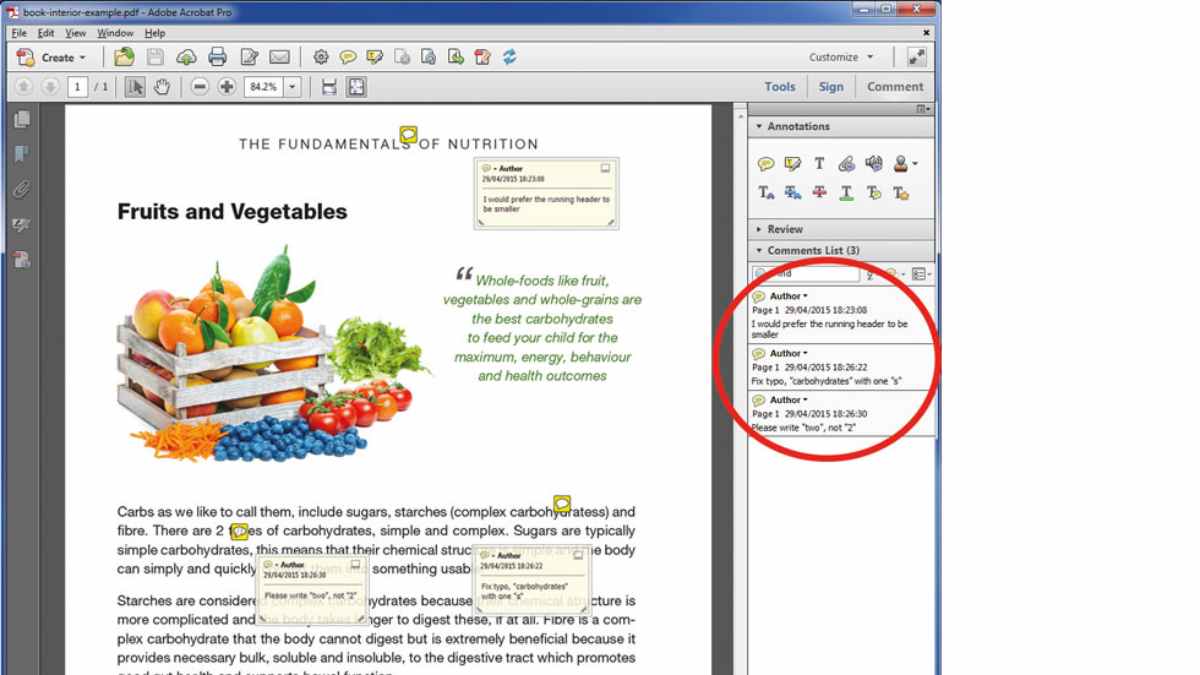Open Page Thumbnails in left sidebar

(x=21, y=120)
